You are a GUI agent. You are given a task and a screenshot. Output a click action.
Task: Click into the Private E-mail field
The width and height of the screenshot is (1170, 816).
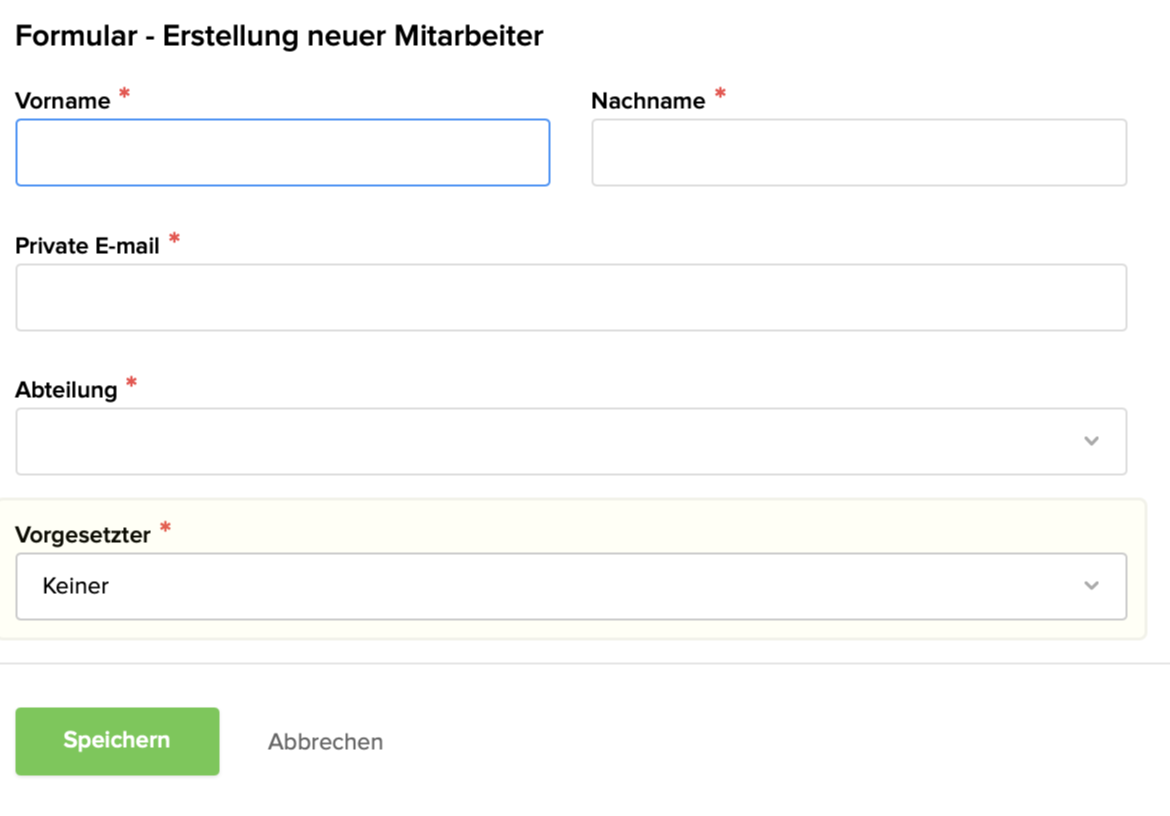[570, 297]
